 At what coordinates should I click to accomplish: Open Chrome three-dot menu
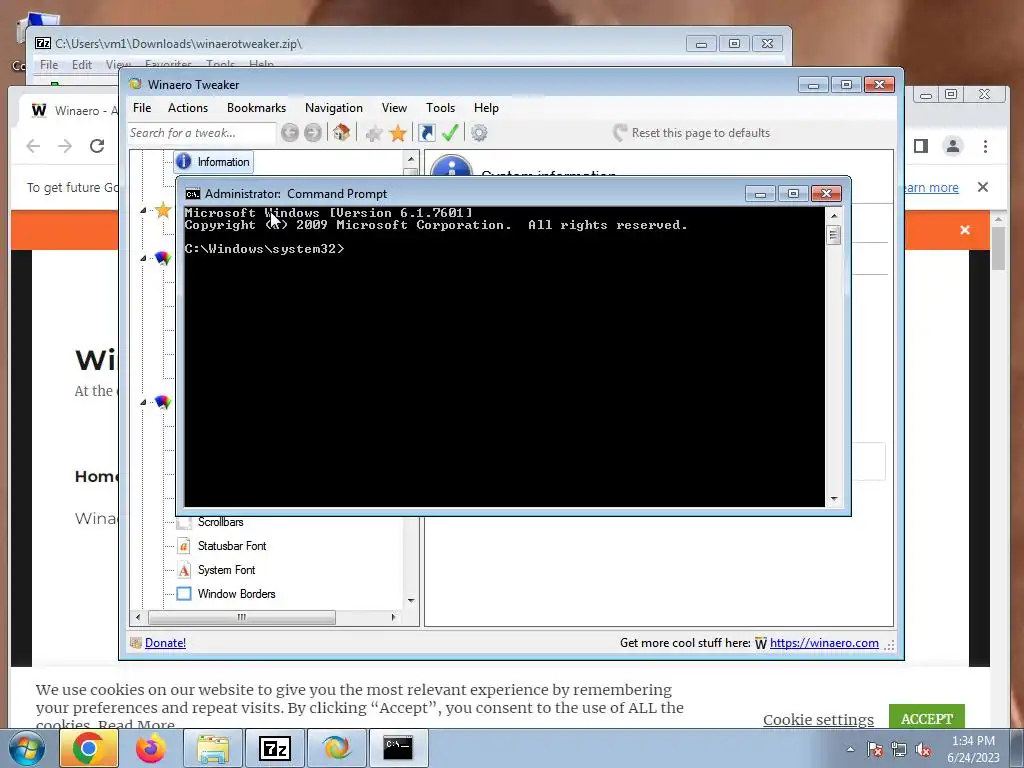985,146
